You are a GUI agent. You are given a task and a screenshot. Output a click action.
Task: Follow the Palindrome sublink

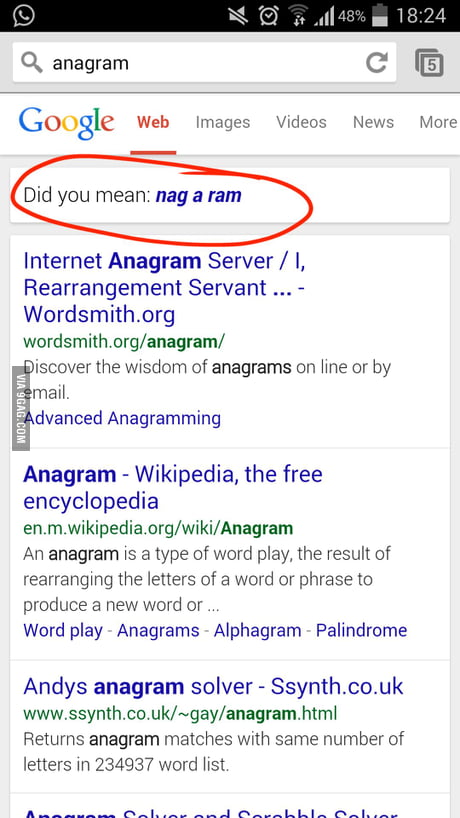pyautogui.click(x=361, y=630)
